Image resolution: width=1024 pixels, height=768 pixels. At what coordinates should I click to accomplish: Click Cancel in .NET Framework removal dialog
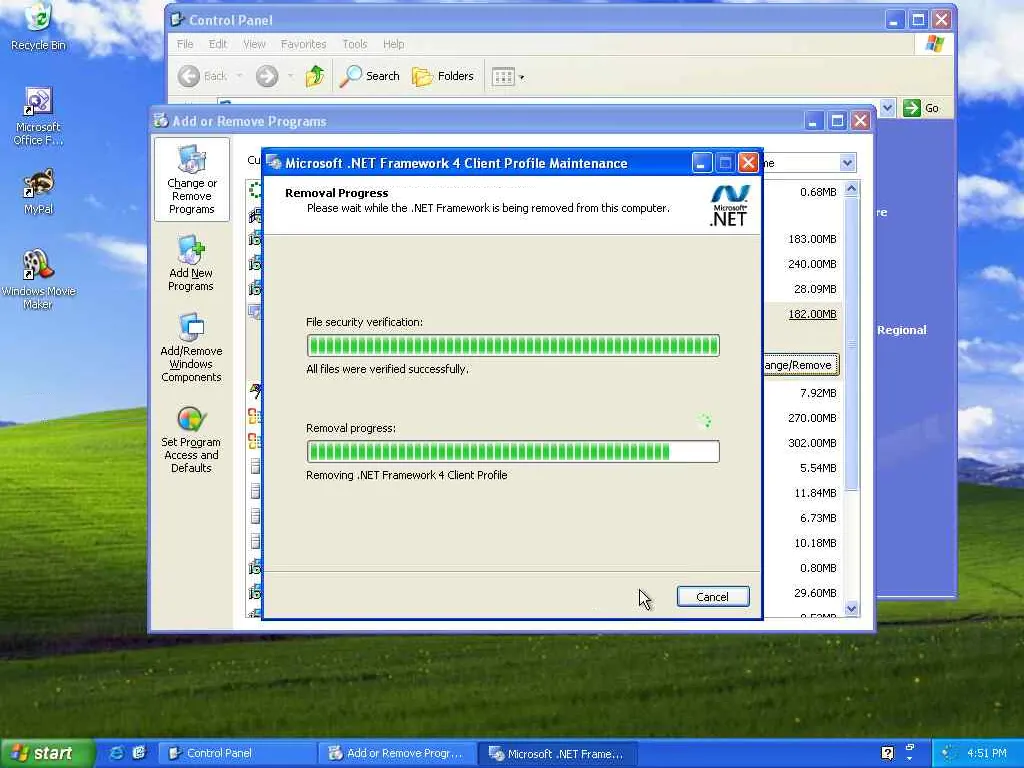[712, 596]
